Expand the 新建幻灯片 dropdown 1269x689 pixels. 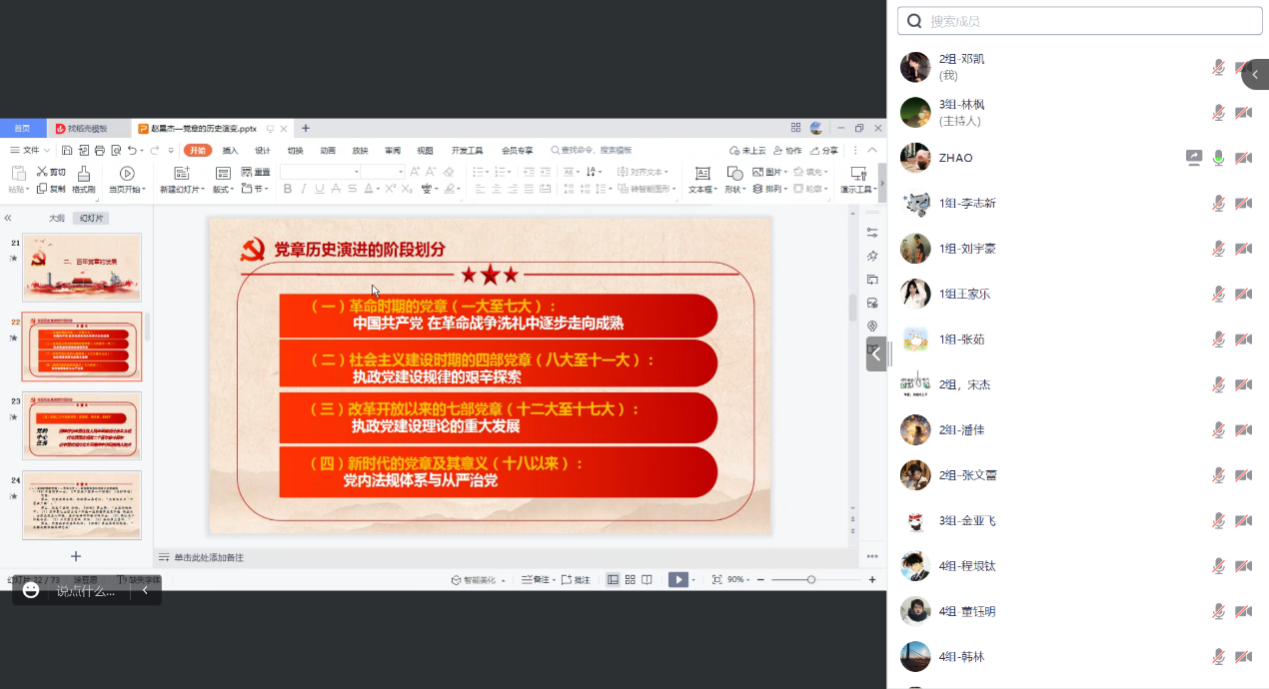(x=182, y=189)
